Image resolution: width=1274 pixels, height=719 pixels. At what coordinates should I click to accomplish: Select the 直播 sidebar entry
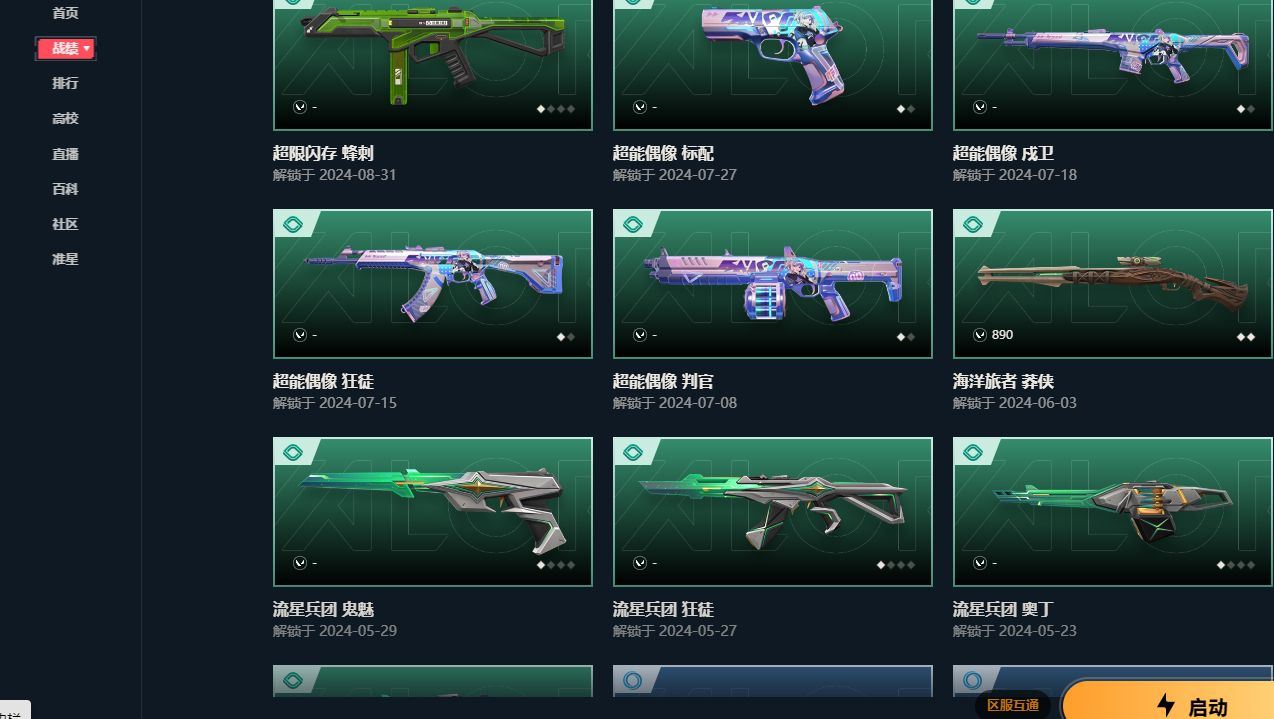65,154
